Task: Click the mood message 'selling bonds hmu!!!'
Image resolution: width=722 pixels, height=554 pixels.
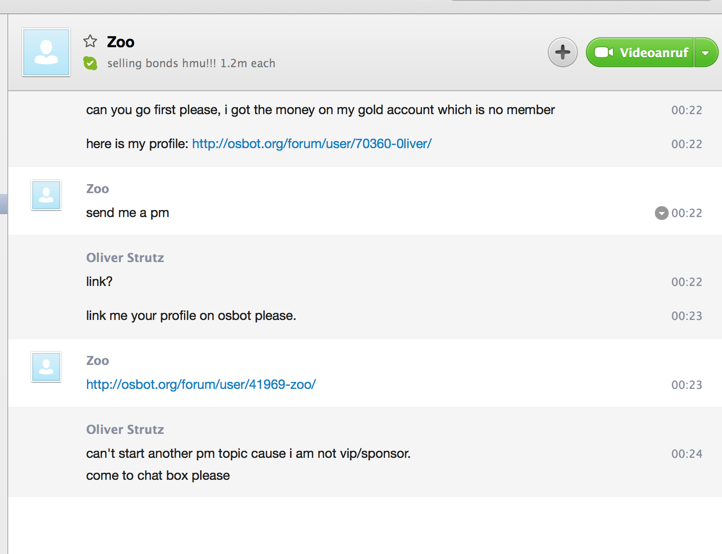Action: (x=191, y=63)
